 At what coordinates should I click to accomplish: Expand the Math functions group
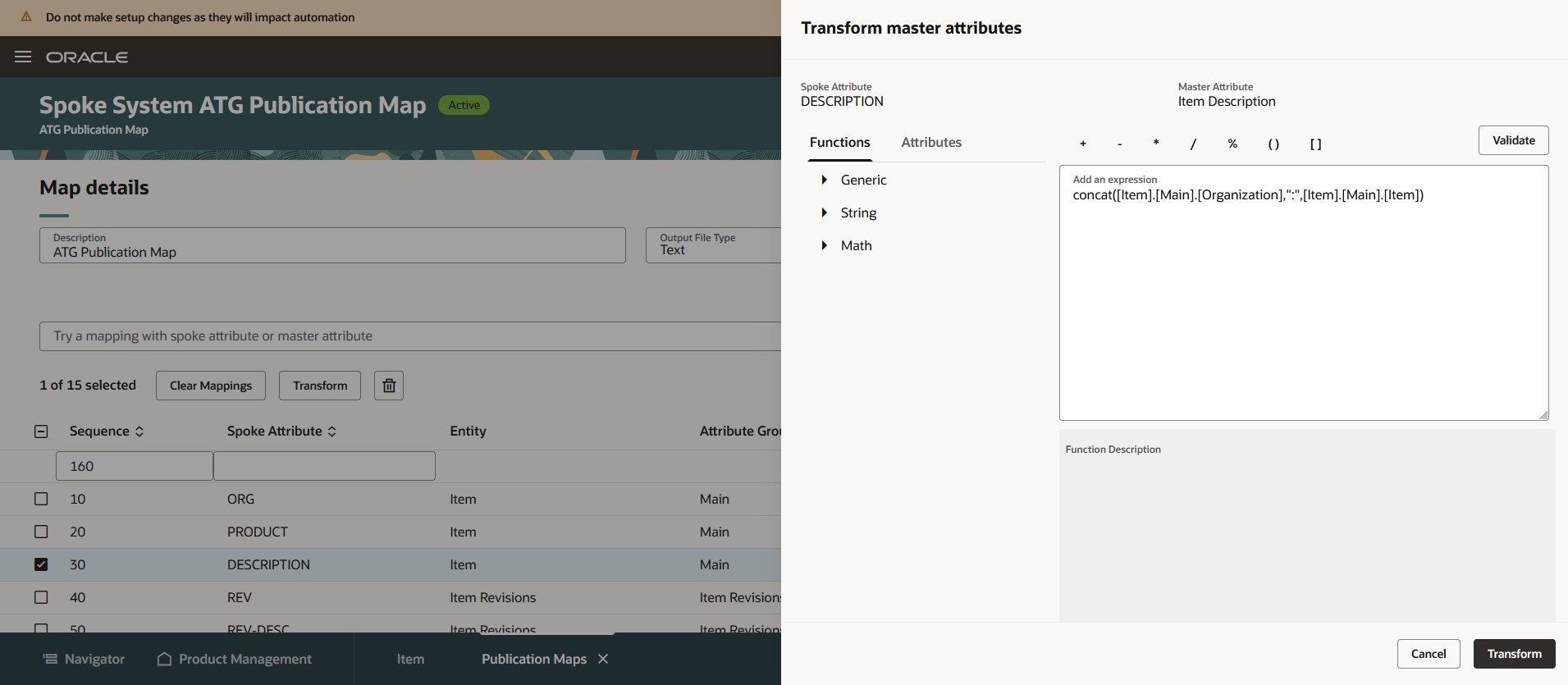(x=825, y=245)
